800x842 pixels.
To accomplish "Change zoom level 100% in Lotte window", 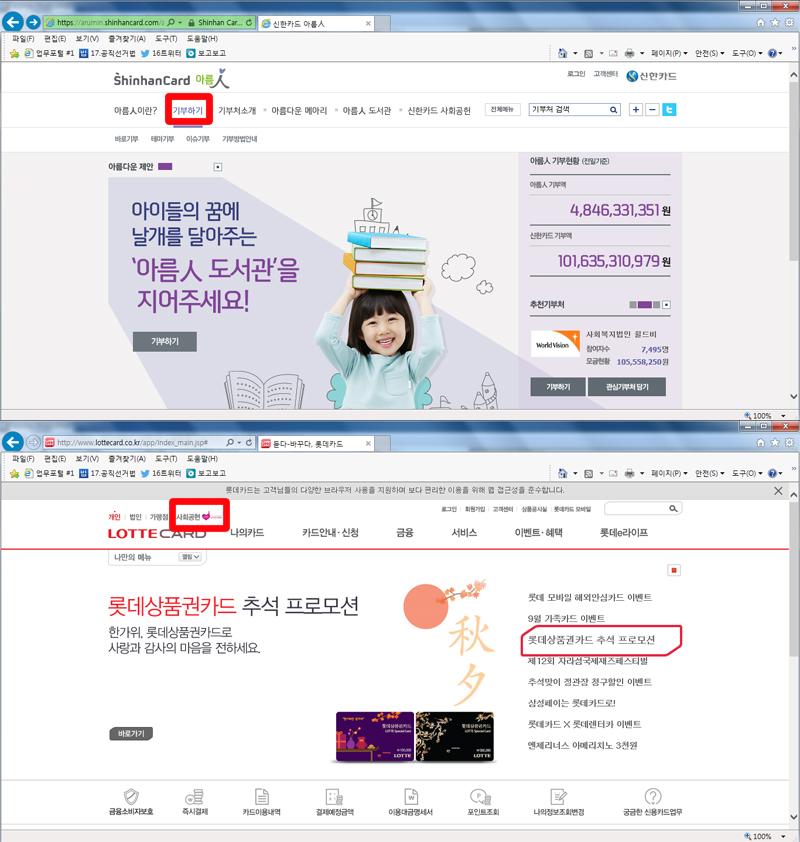I will coord(765,836).
